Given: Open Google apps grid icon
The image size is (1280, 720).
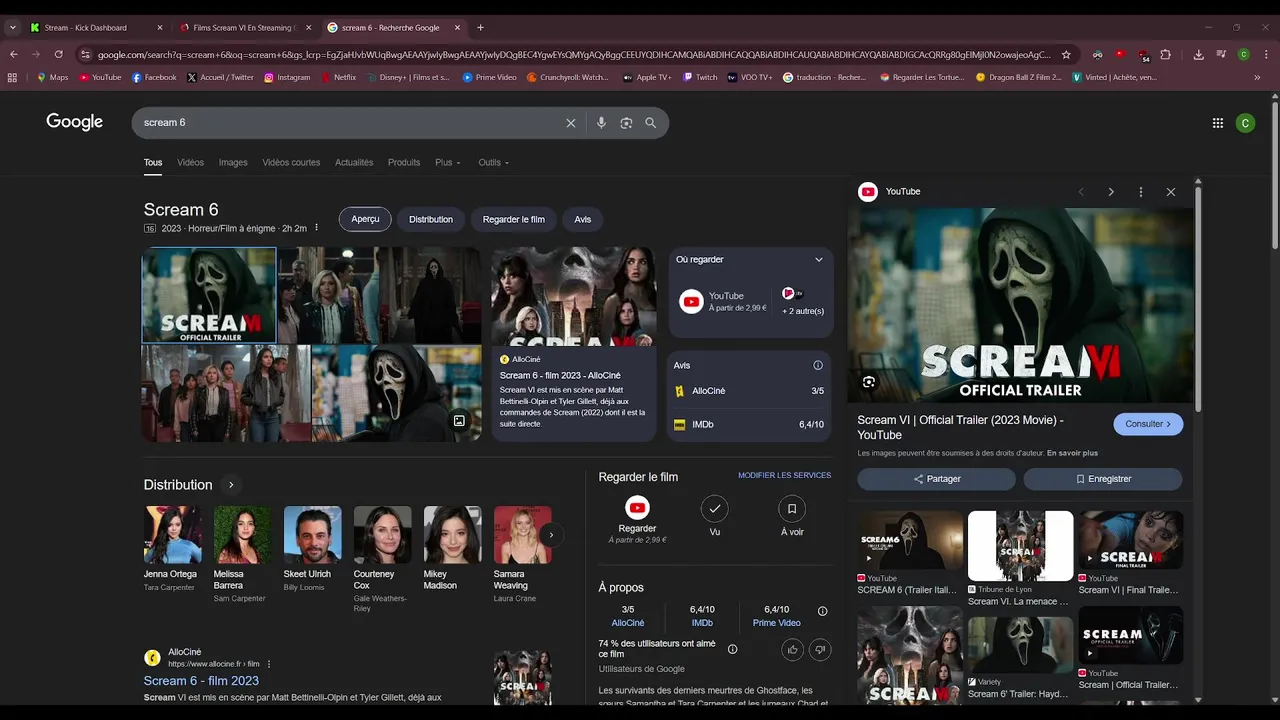Looking at the screenshot, I should 1218,123.
